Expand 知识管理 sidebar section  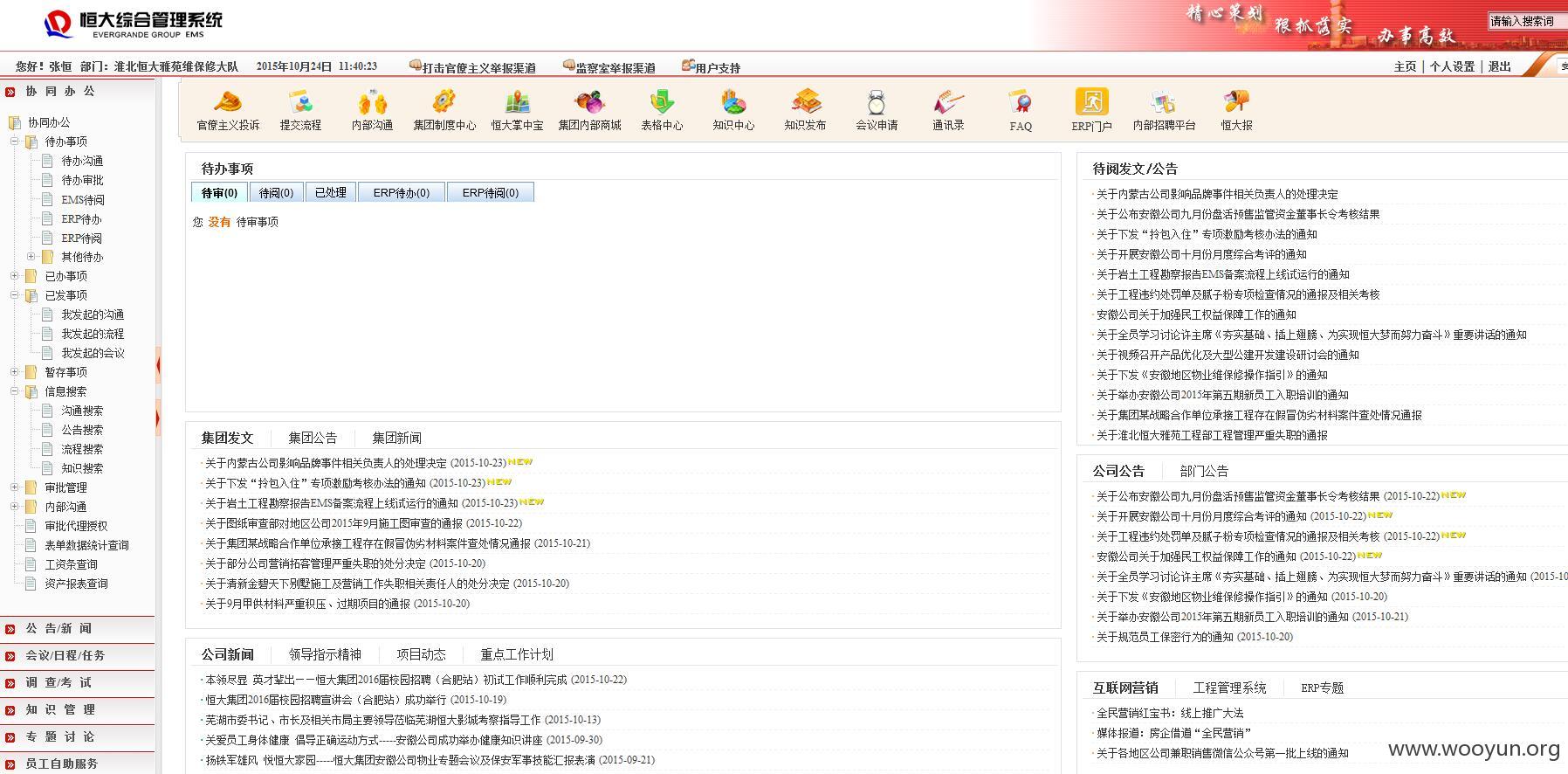[77, 709]
